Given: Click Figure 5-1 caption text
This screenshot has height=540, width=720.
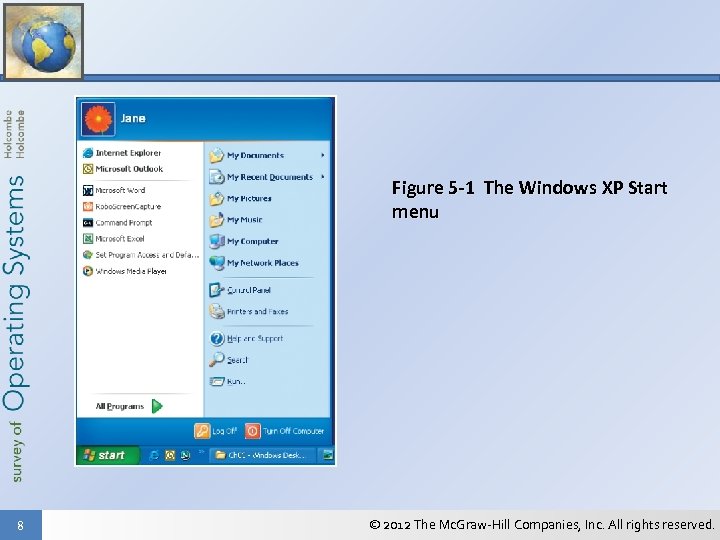Looking at the screenshot, I should [529, 200].
